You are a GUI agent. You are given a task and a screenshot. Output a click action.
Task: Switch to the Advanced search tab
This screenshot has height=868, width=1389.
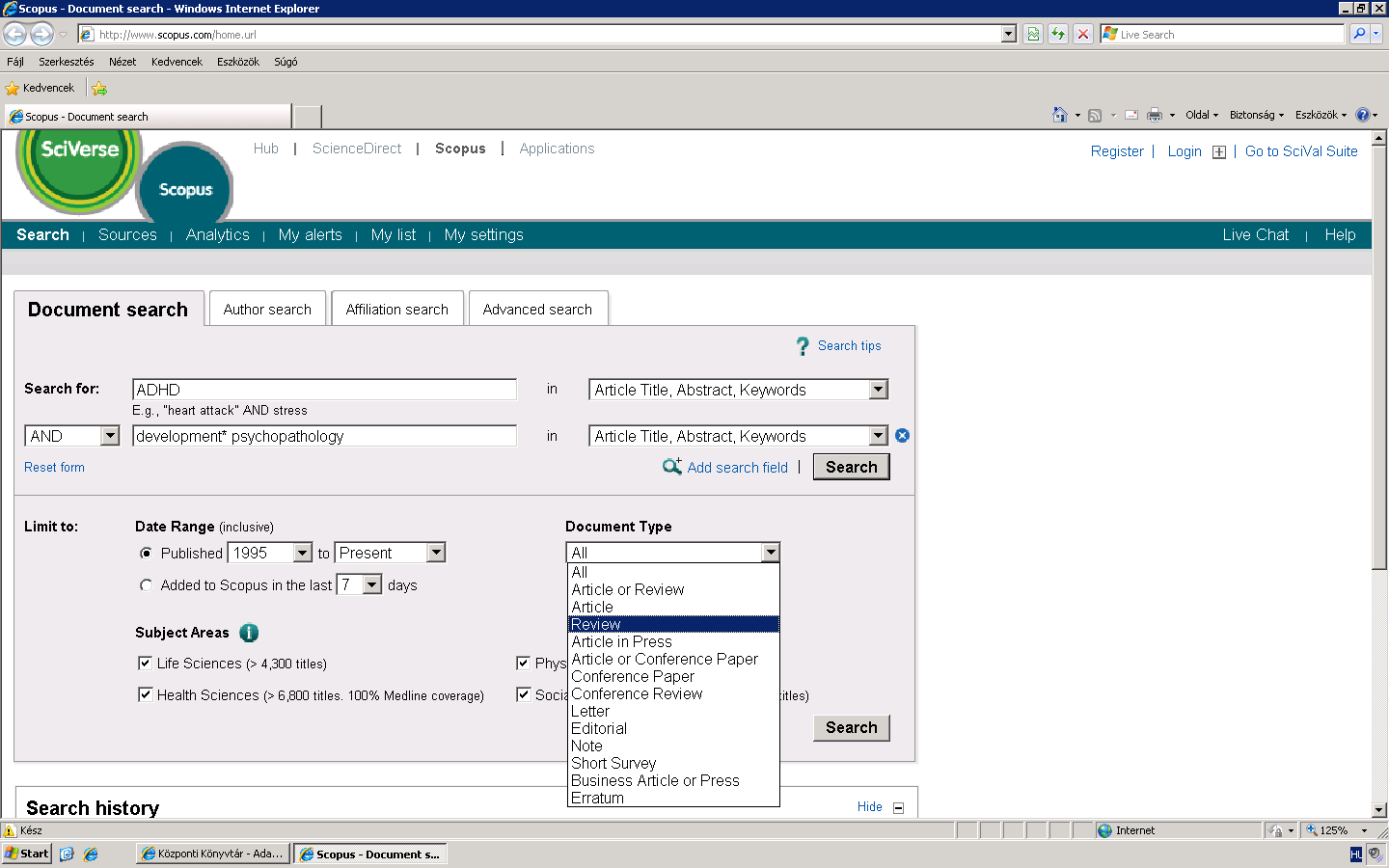(x=537, y=310)
